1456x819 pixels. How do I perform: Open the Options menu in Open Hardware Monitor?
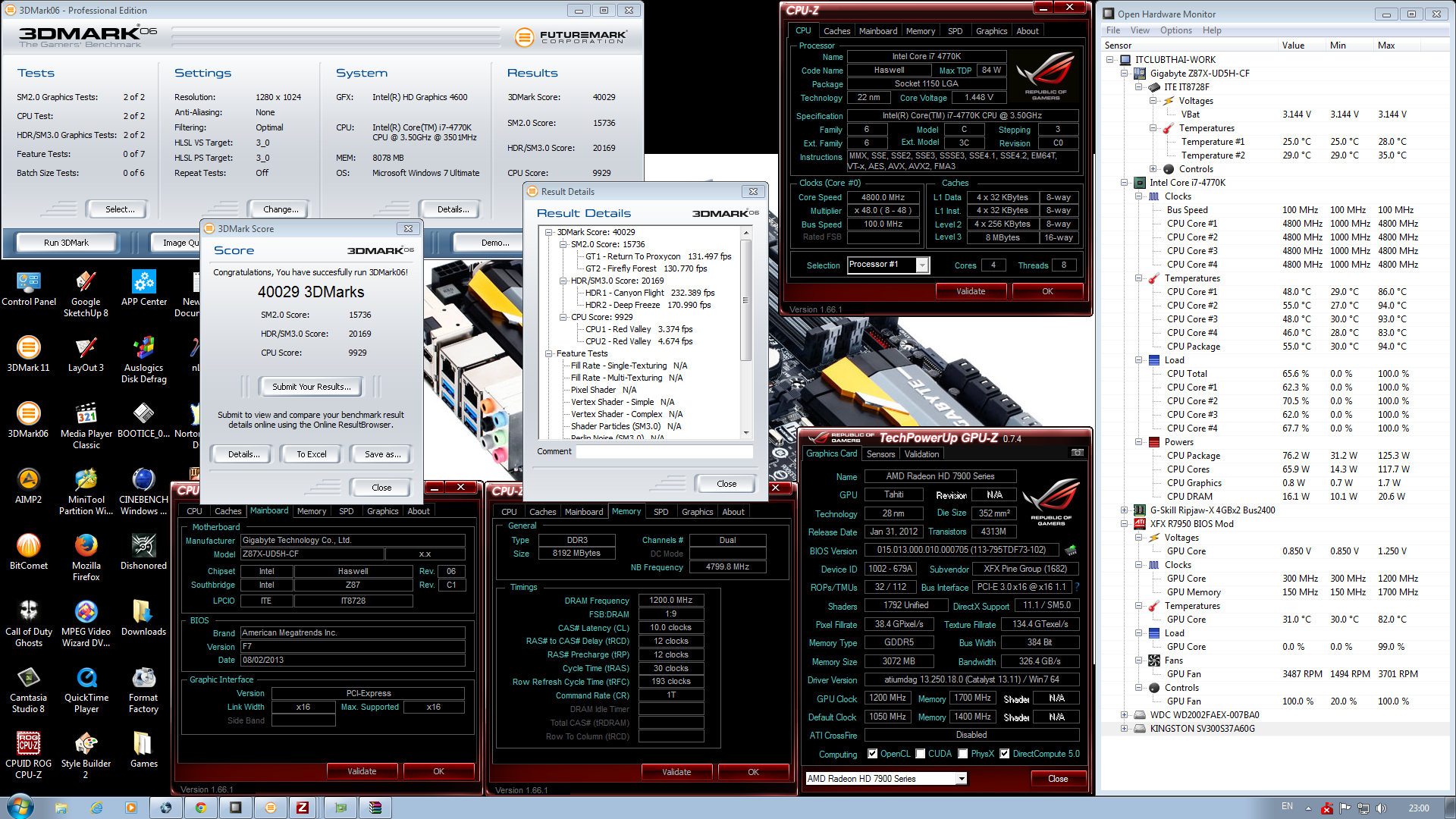(1175, 30)
